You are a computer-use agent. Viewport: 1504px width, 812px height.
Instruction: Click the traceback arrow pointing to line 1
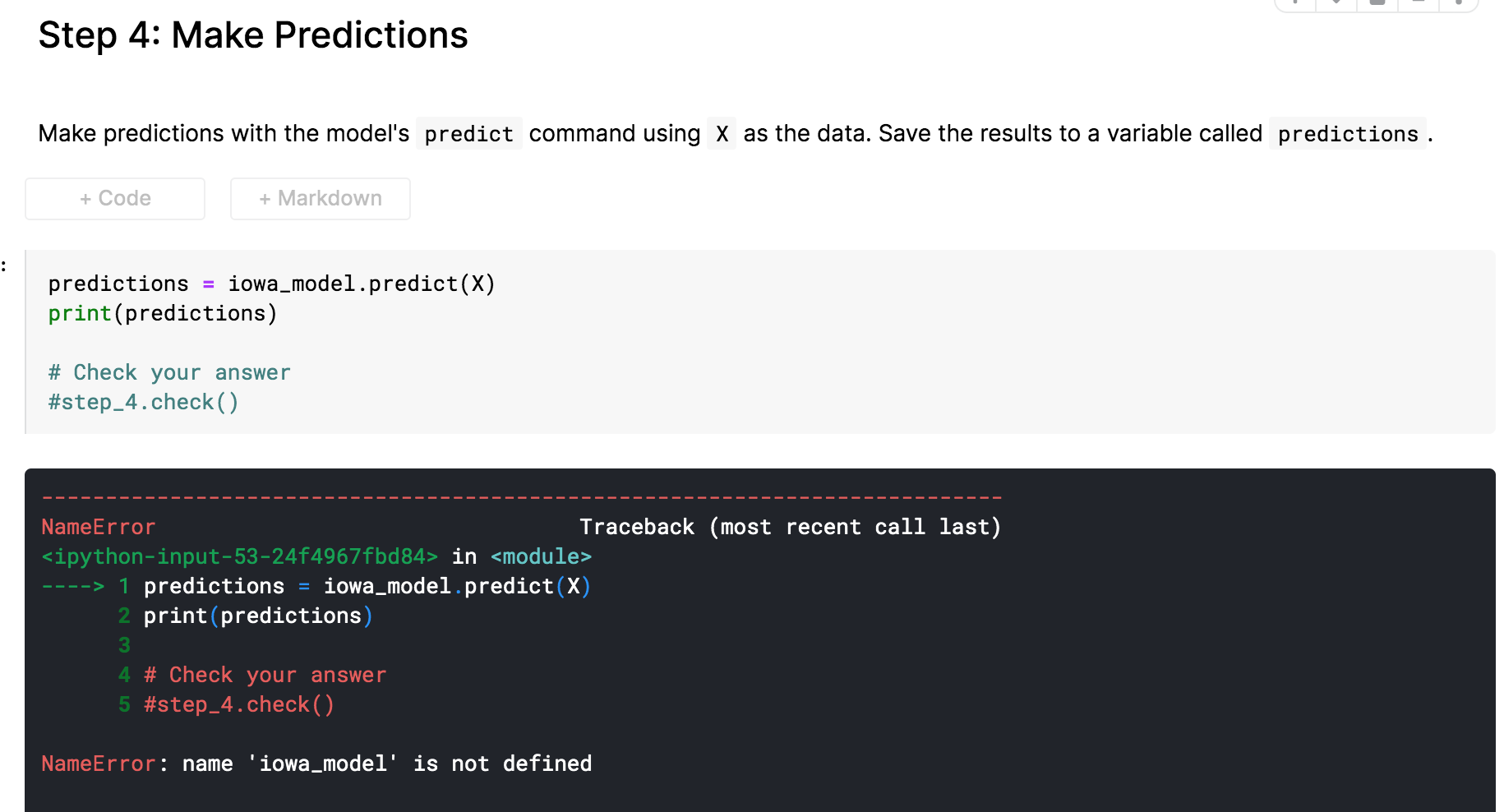click(x=73, y=586)
